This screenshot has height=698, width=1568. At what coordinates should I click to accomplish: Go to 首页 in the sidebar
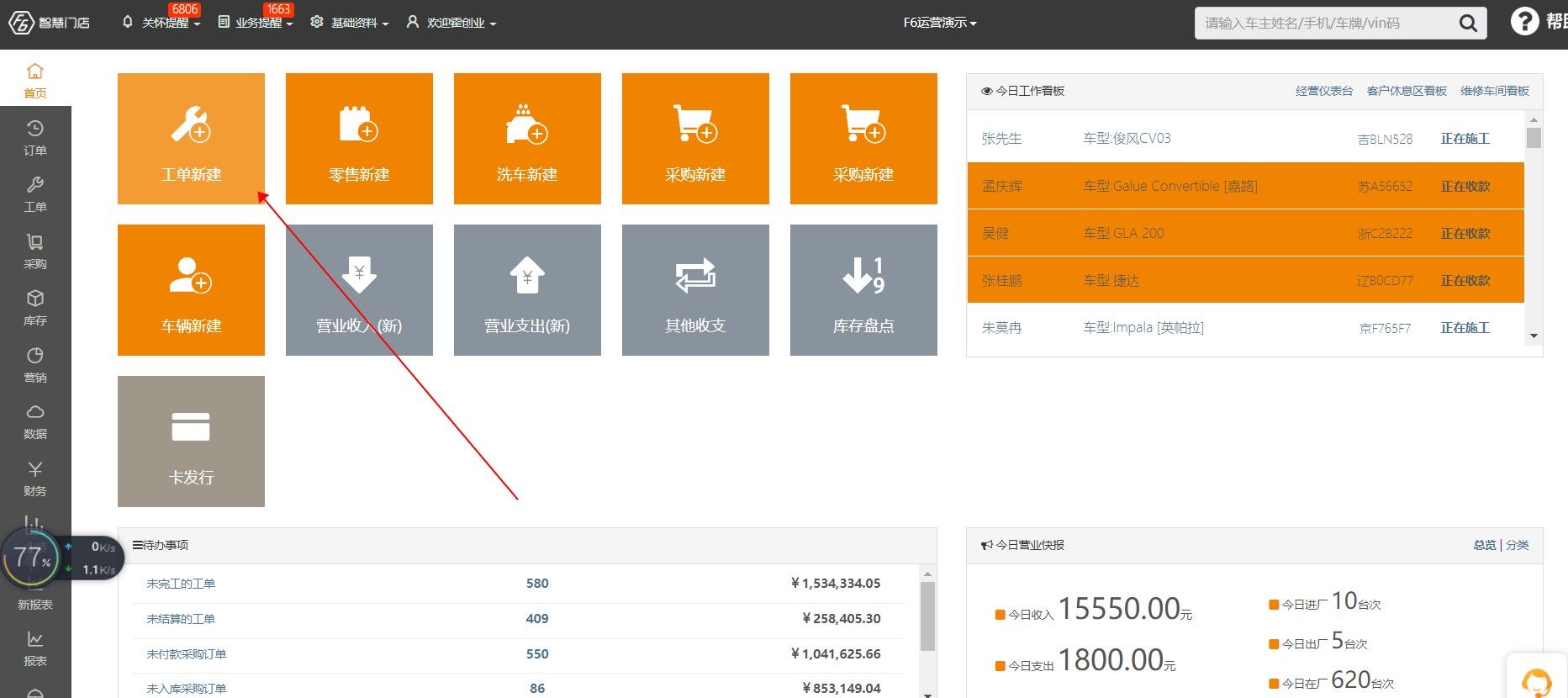tap(35, 80)
